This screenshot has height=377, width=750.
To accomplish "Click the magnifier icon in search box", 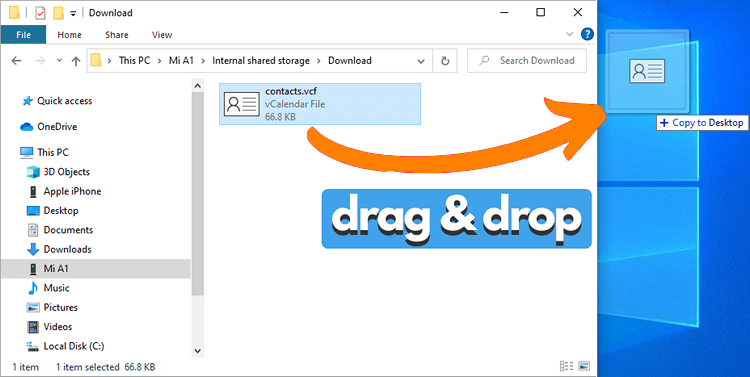I will click(485, 61).
